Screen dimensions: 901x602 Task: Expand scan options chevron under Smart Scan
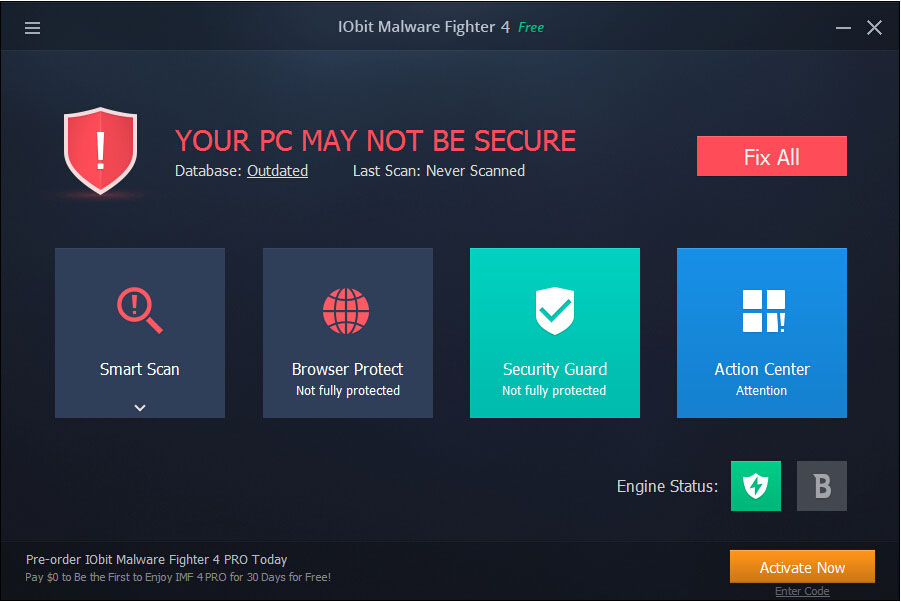140,408
